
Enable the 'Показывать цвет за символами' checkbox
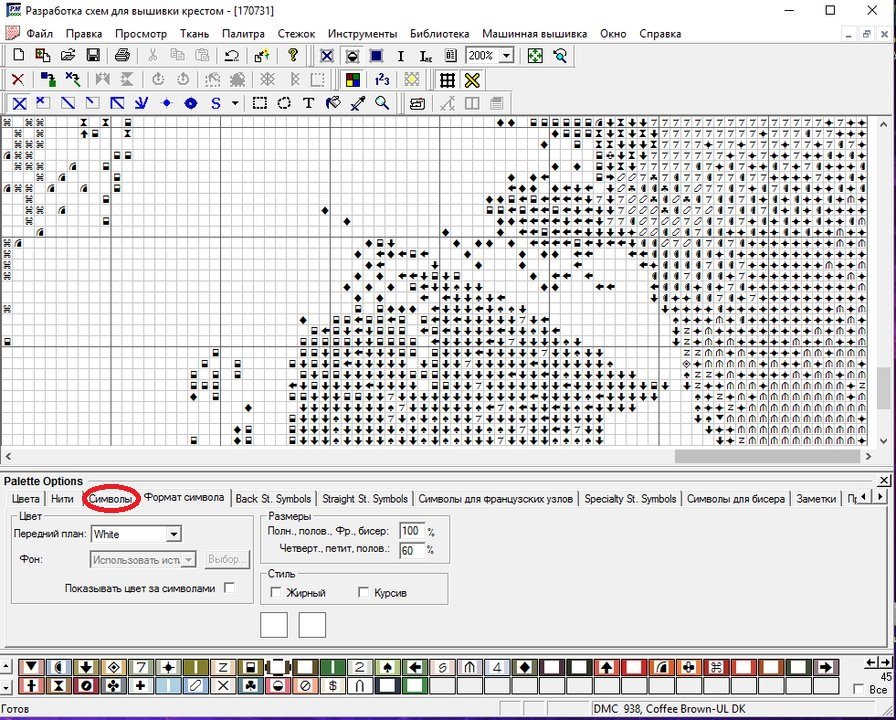pos(230,588)
